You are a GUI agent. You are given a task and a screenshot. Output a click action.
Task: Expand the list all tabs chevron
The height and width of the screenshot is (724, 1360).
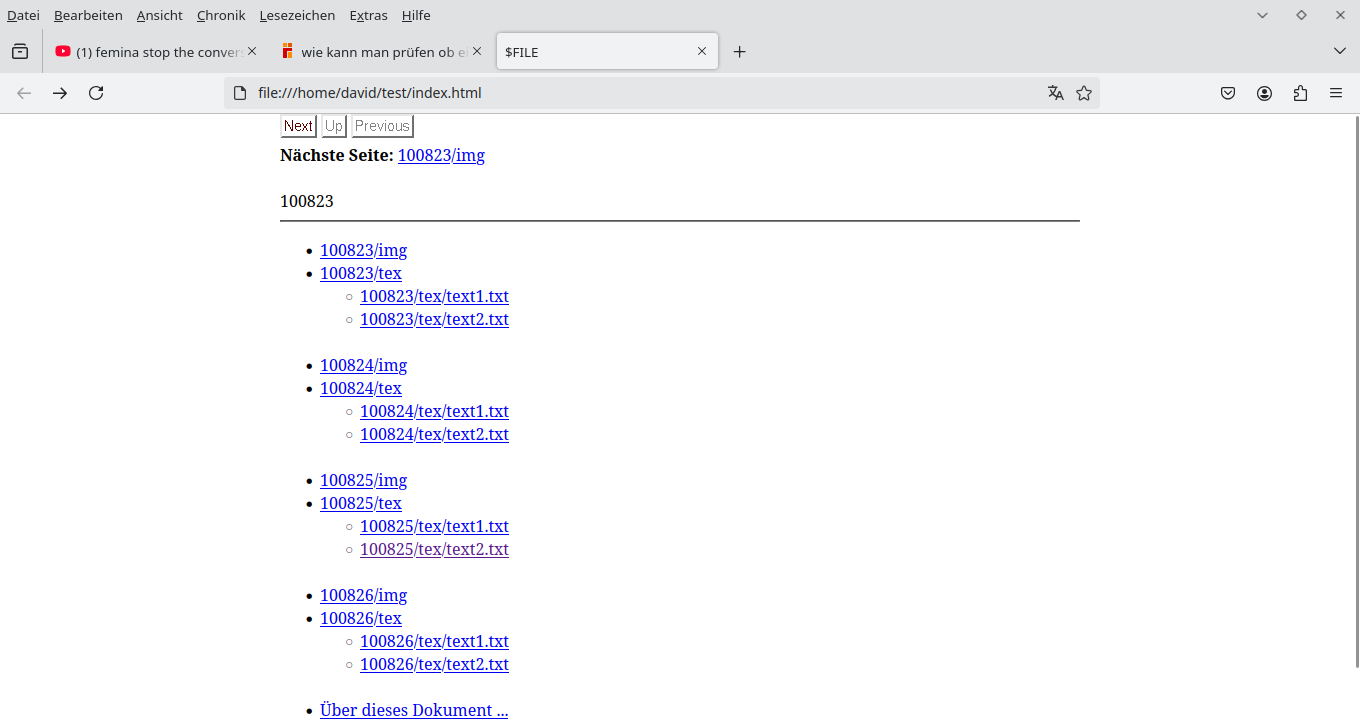click(1340, 51)
